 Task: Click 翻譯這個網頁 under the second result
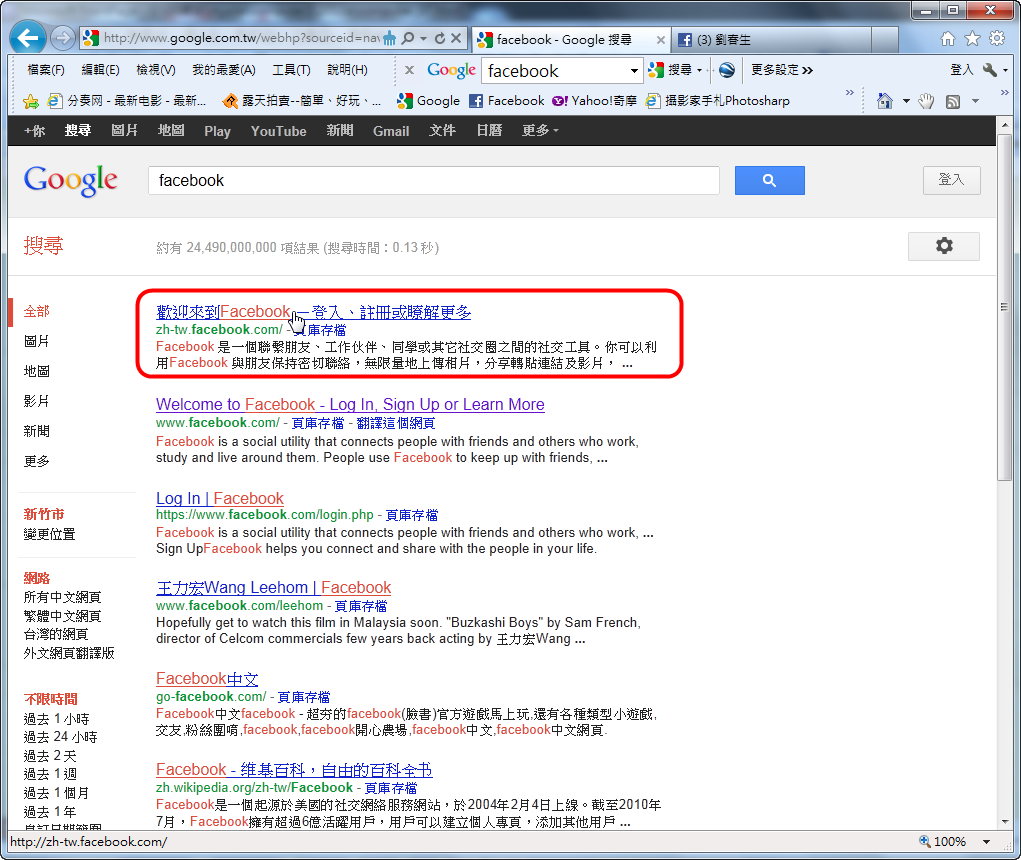[x=396, y=423]
